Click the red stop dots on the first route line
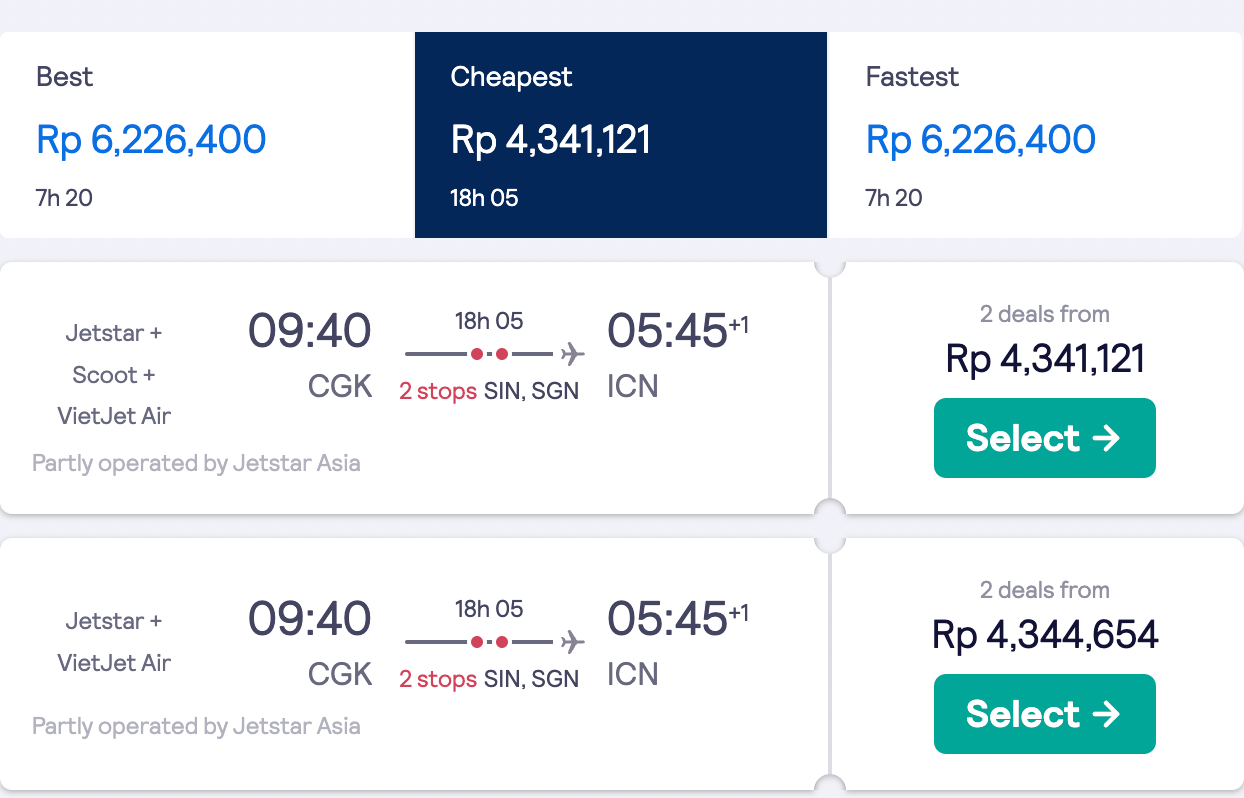This screenshot has height=798, width=1244. tap(490, 354)
